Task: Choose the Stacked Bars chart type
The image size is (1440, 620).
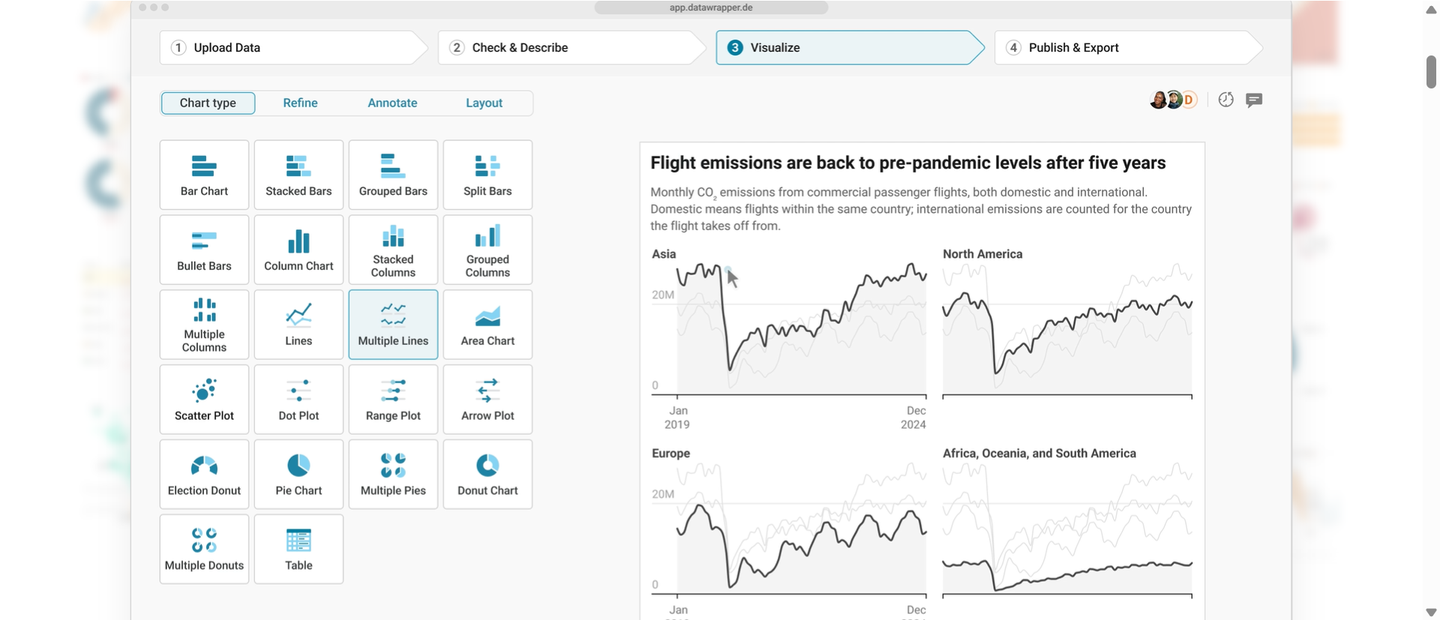Action: 299,175
